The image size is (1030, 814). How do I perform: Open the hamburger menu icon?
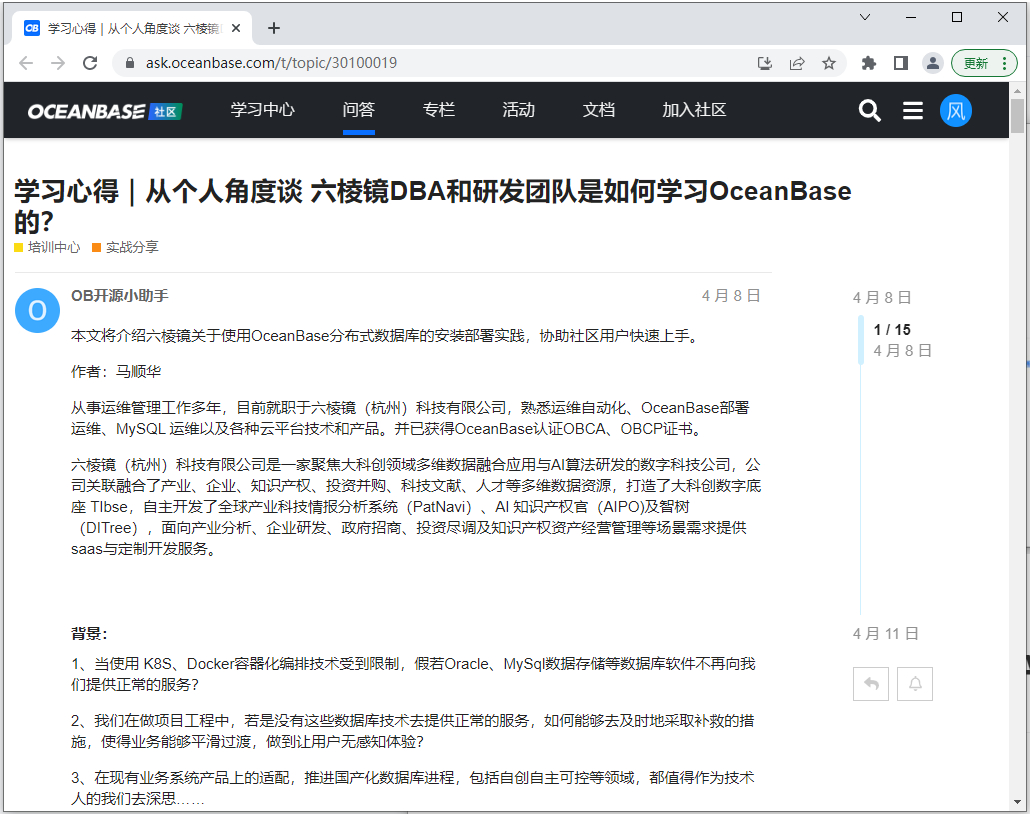[x=912, y=110]
